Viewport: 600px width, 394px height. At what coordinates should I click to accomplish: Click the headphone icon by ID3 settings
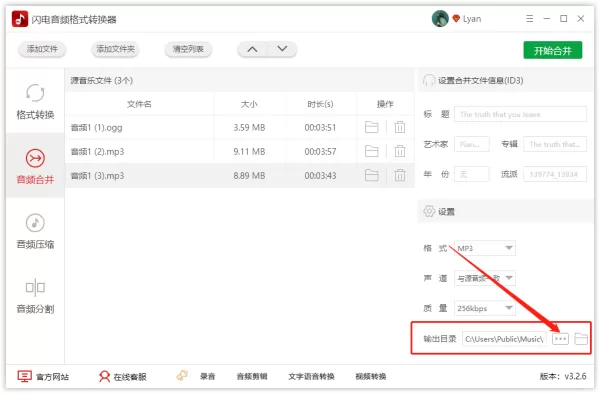[429, 80]
